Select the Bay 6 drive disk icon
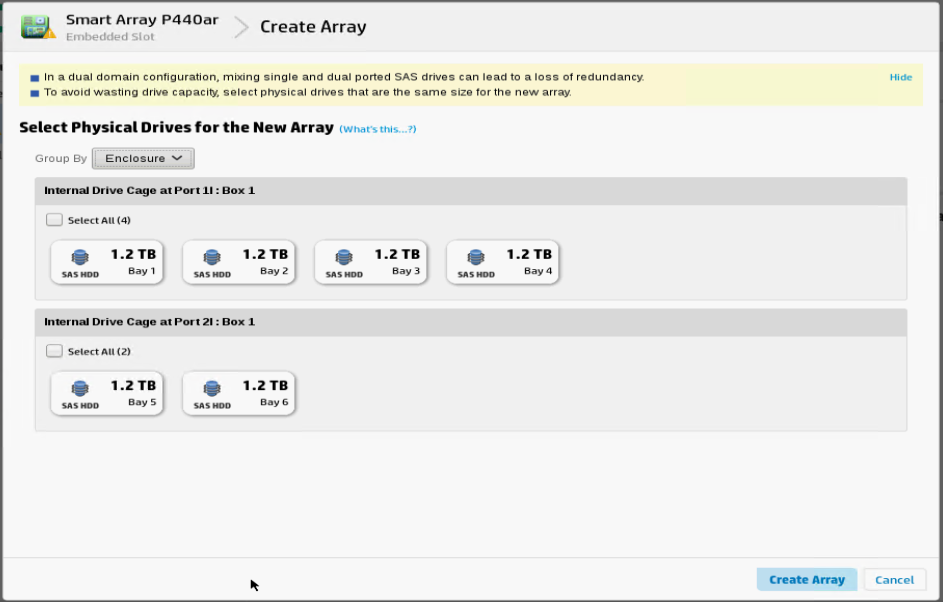This screenshot has width=943, height=602. (212, 389)
